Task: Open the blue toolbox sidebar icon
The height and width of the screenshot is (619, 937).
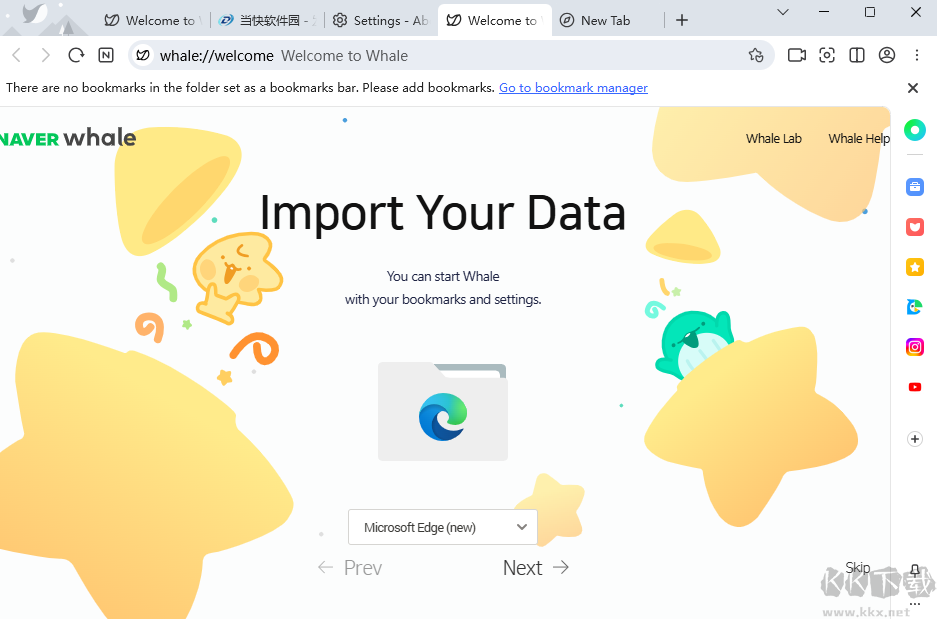Action: (915, 187)
